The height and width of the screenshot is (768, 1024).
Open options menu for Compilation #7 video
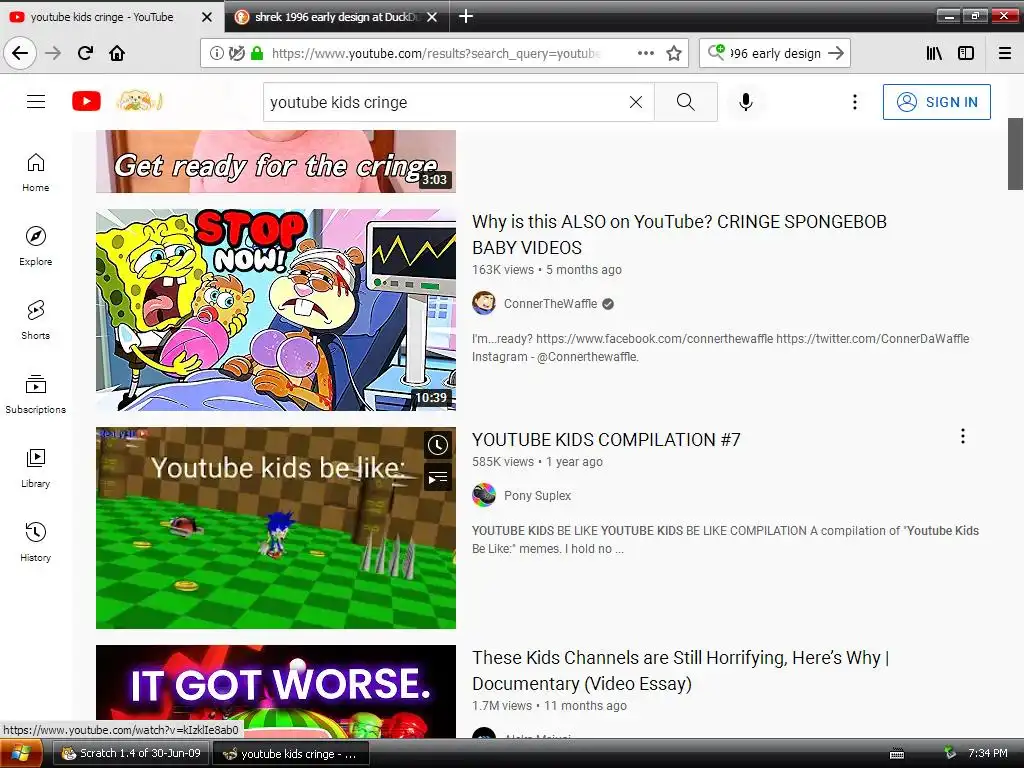[963, 436]
